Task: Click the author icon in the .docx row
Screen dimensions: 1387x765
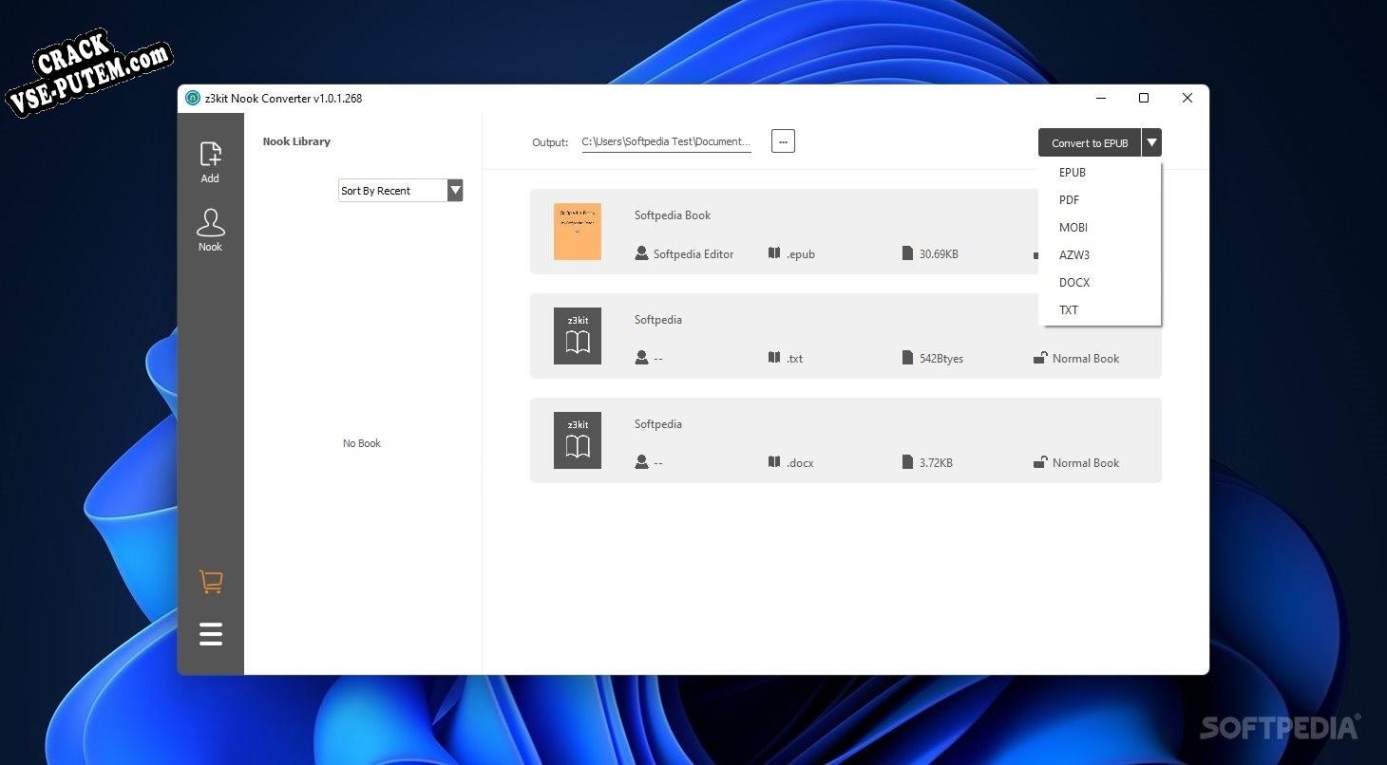Action: click(x=641, y=462)
